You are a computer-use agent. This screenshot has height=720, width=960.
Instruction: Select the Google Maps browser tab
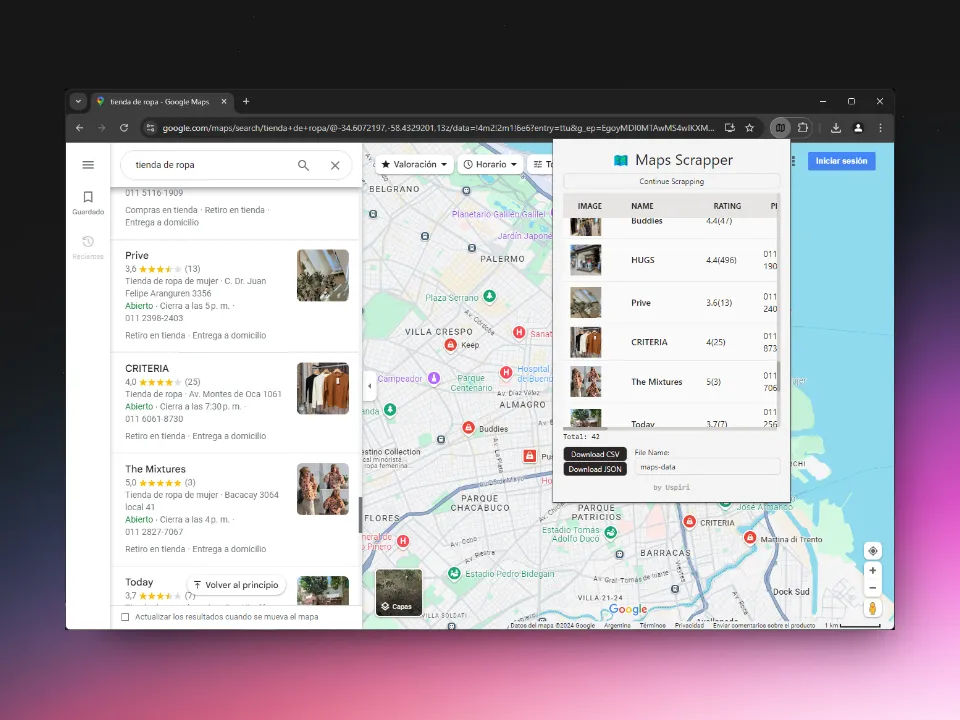(160, 102)
